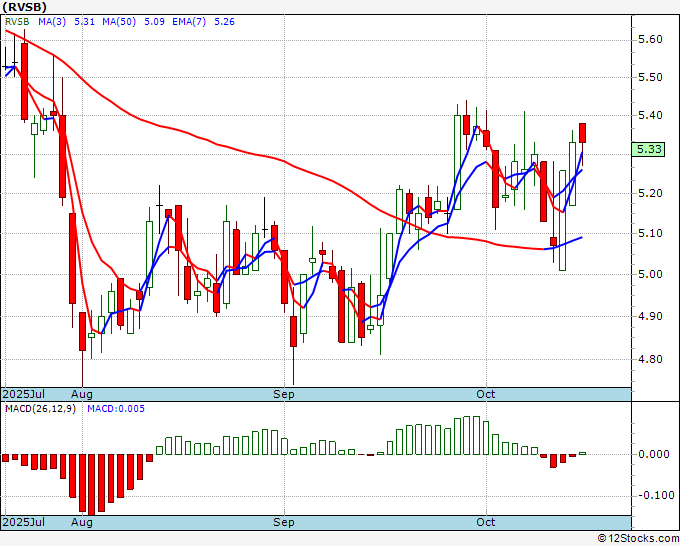680x546 pixels.
Task: Click Oct on the MACD panel axis
Action: [x=485, y=522]
